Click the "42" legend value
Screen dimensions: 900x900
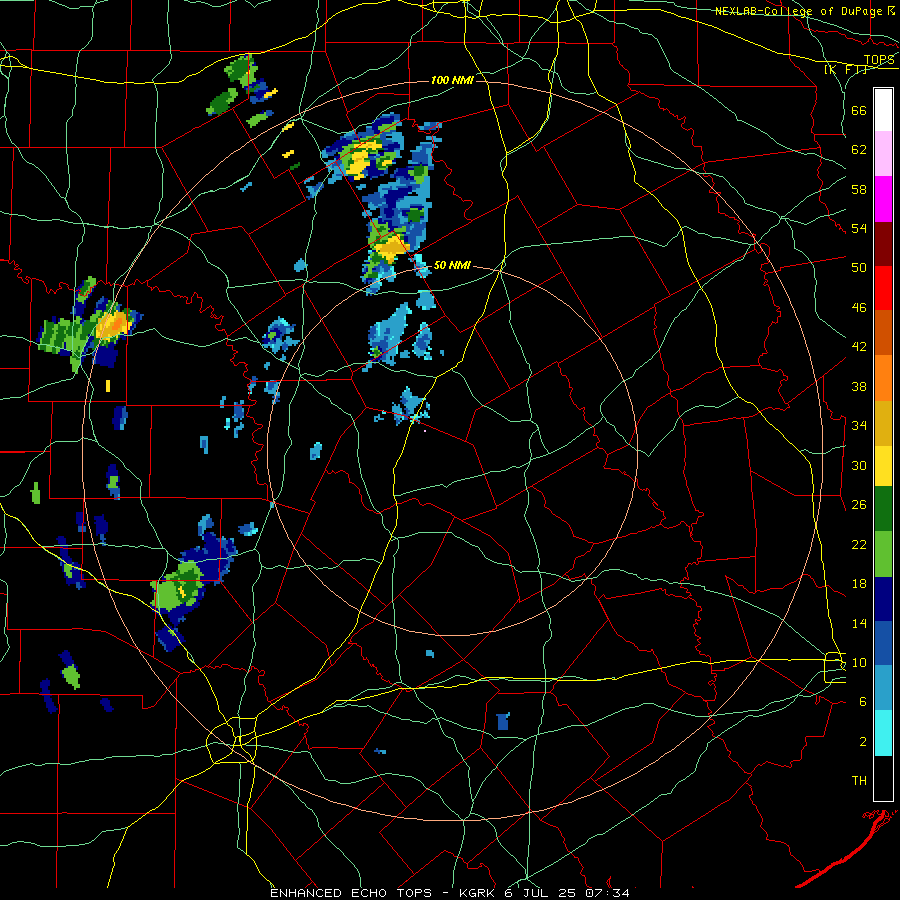pyautogui.click(x=859, y=347)
